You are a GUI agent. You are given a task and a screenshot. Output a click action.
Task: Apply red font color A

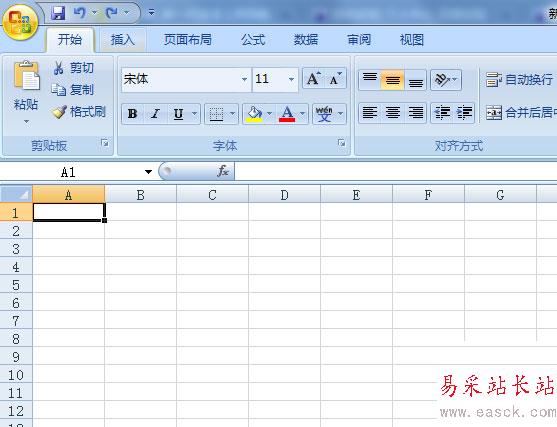(x=287, y=114)
